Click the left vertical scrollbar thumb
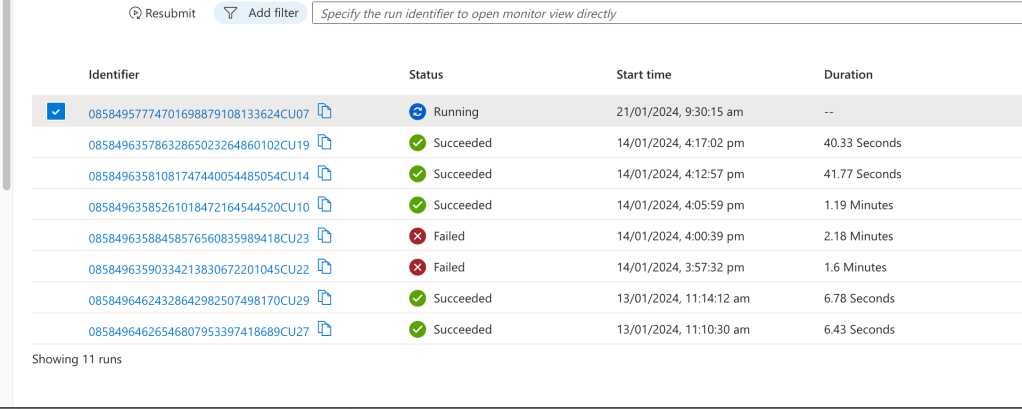The height and width of the screenshot is (409, 1022). click(7, 95)
